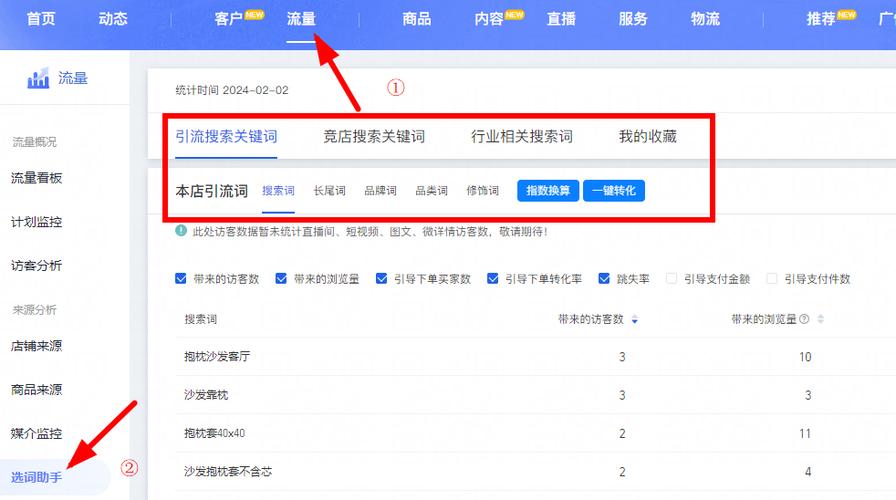Click the green info icon beside the visitor notice
This screenshot has height=500, width=896.
click(181, 231)
